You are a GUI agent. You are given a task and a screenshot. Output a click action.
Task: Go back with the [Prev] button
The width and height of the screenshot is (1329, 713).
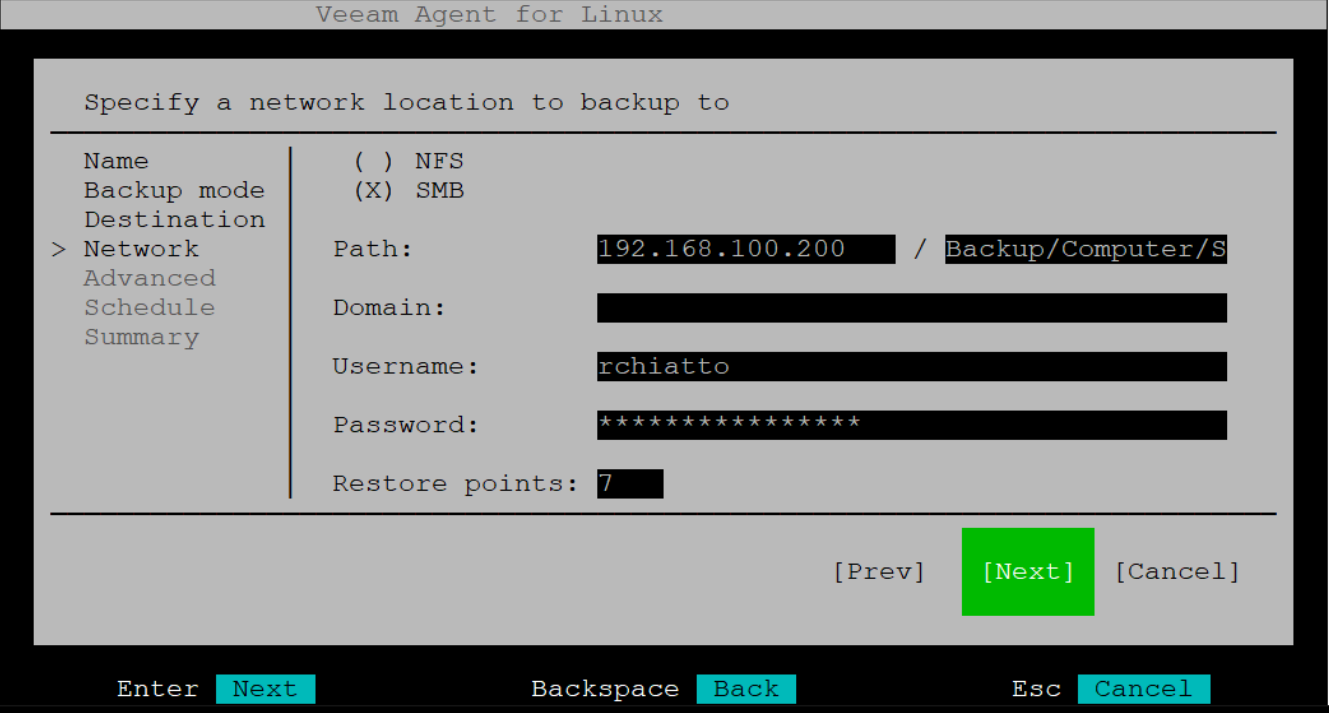[x=879, y=572]
